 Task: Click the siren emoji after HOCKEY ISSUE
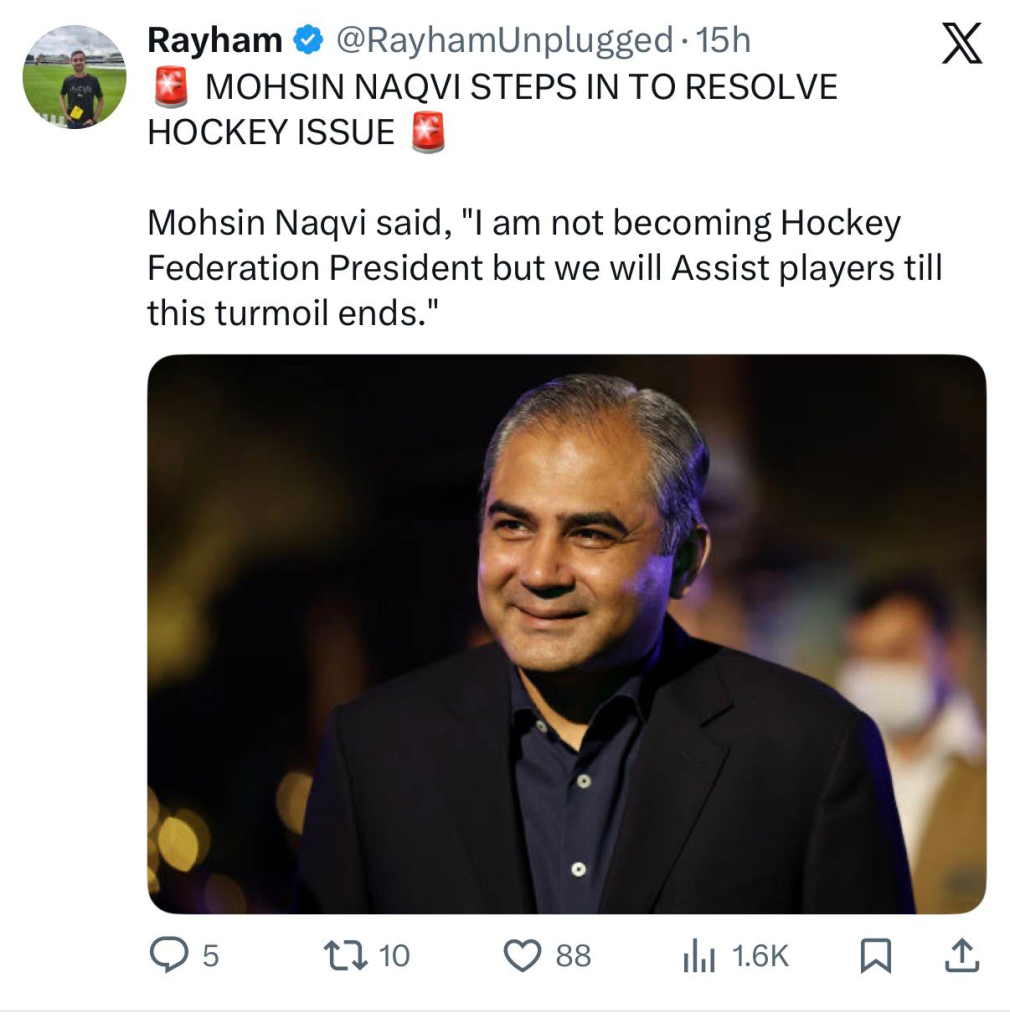pyautogui.click(x=428, y=132)
